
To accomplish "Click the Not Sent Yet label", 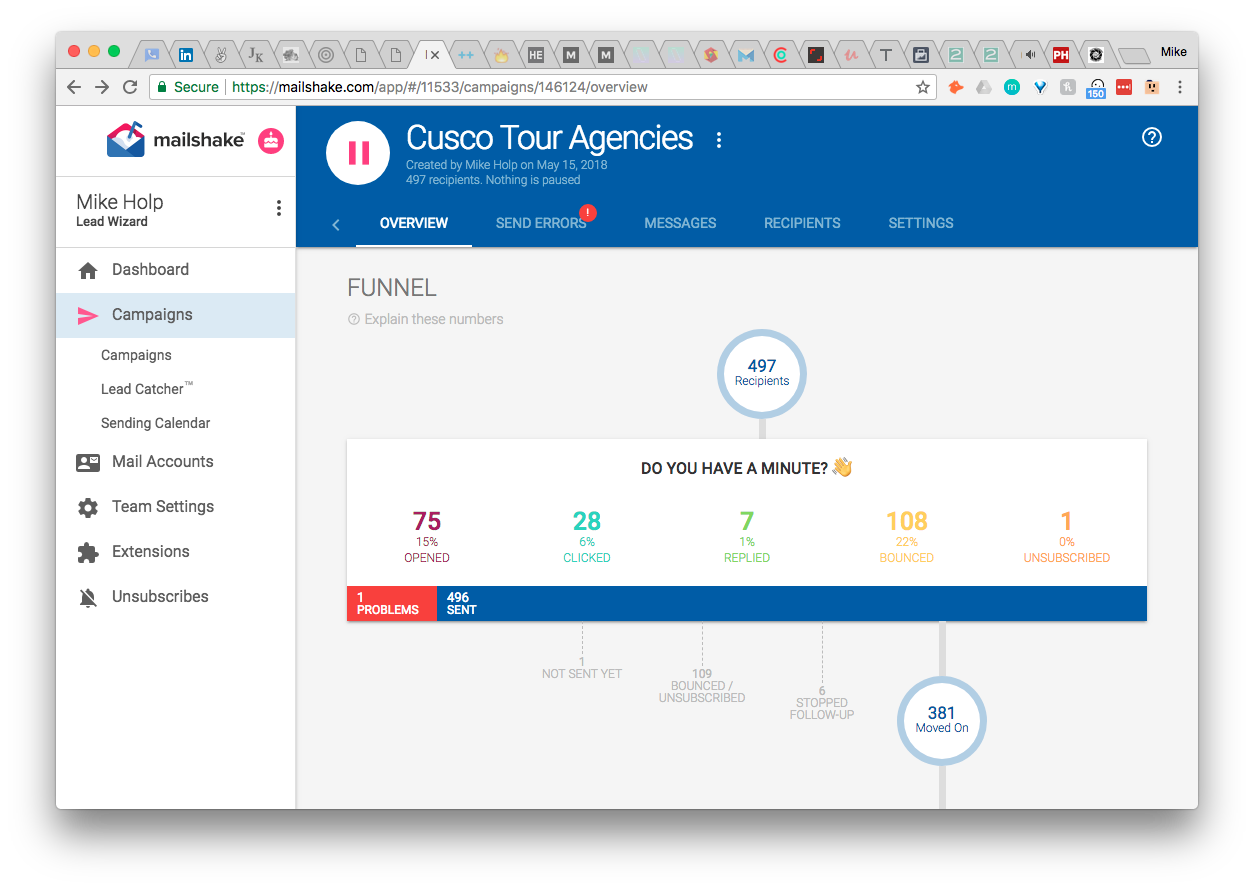I will pyautogui.click(x=582, y=668).
